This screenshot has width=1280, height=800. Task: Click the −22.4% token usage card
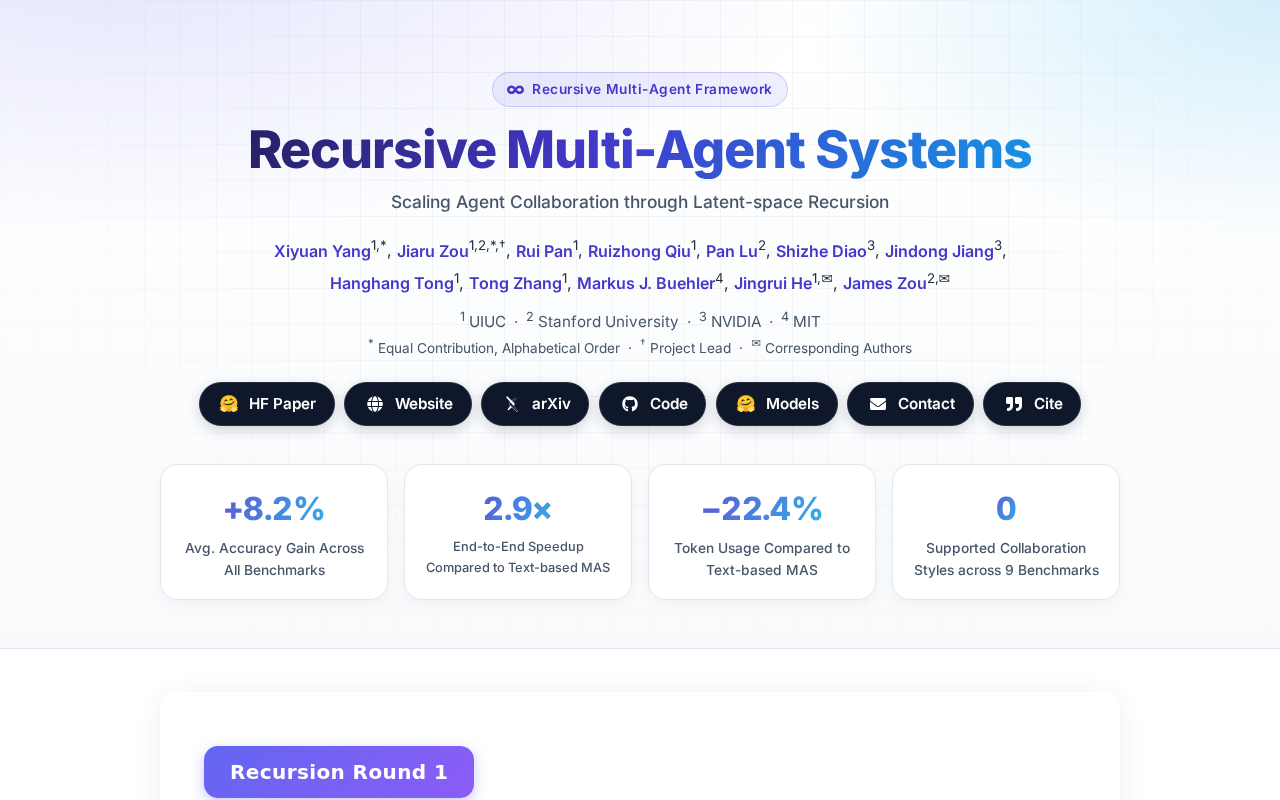click(762, 532)
